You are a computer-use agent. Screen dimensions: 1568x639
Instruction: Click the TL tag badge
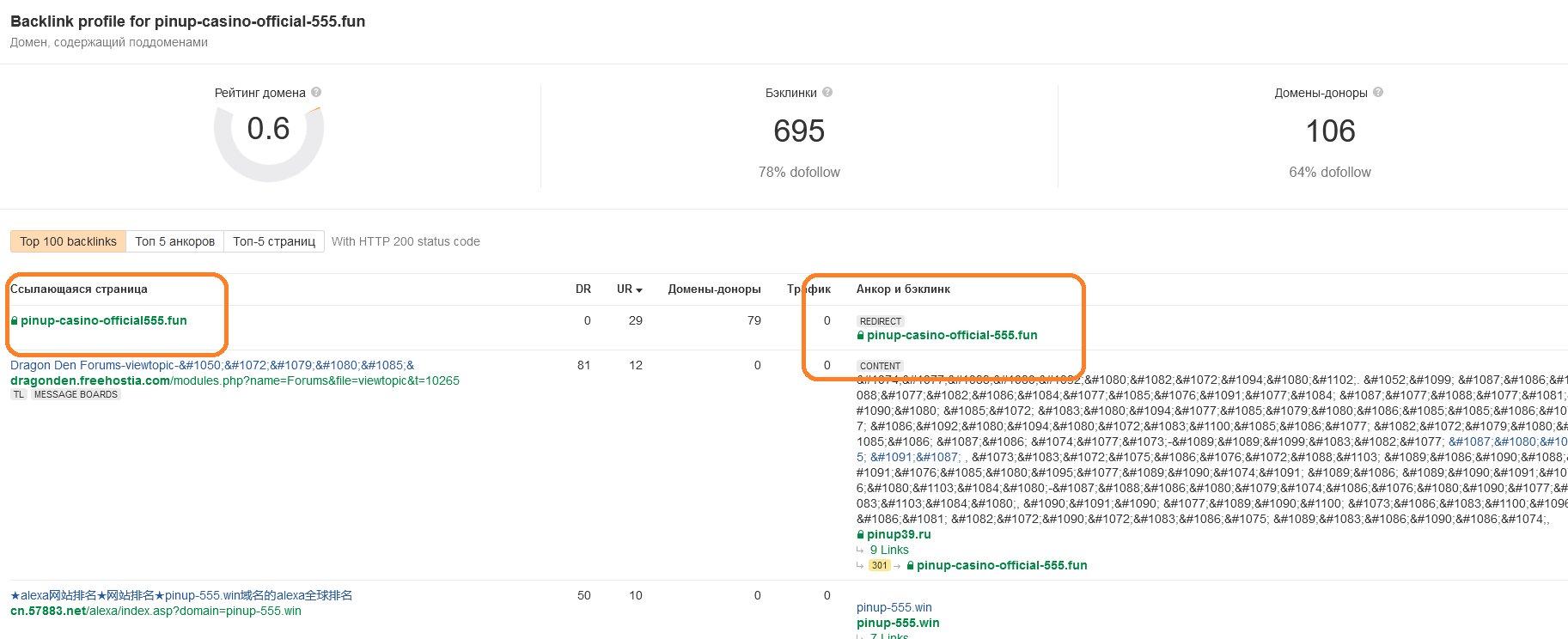tap(19, 395)
